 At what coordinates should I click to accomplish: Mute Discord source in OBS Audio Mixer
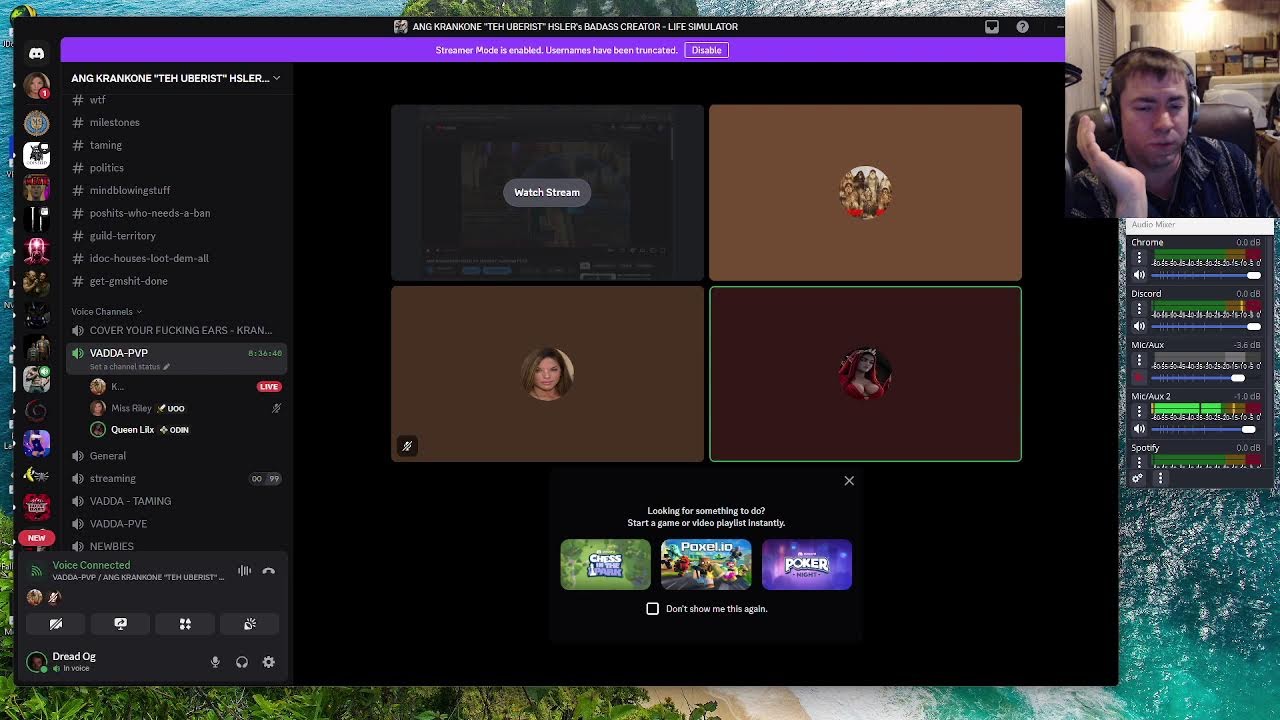[x=1139, y=326]
